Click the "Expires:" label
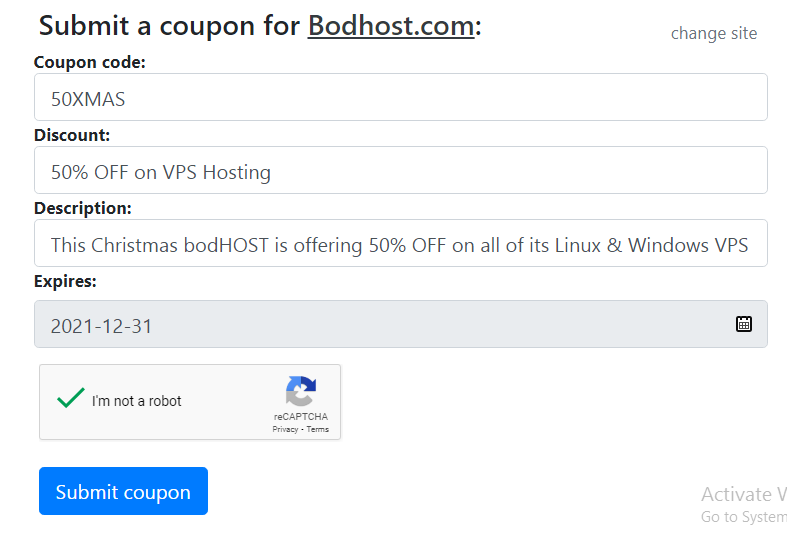Viewport: 787px width, 541px height. [65, 281]
